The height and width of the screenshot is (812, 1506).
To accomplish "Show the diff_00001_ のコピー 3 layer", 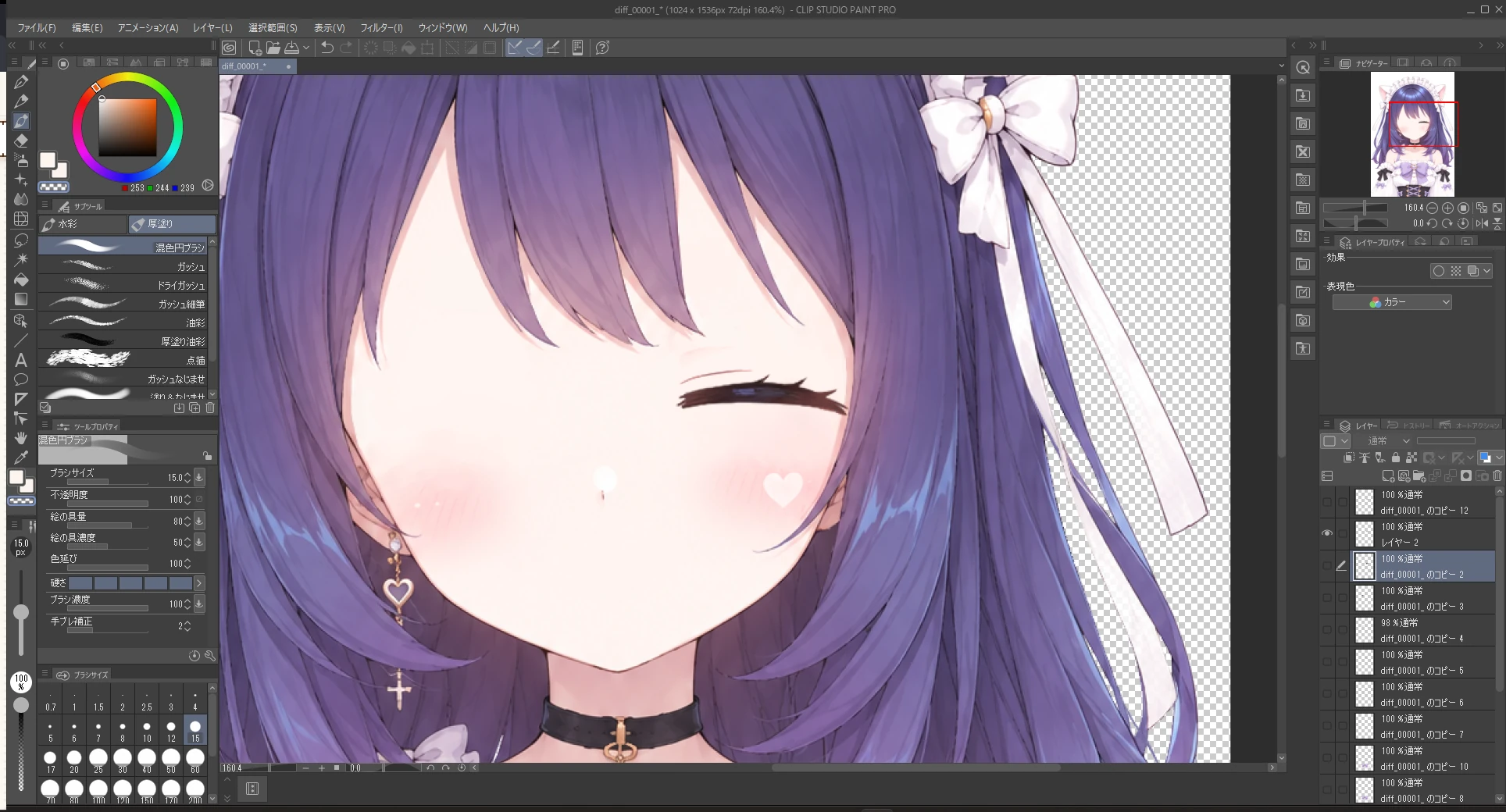I will point(1327,598).
